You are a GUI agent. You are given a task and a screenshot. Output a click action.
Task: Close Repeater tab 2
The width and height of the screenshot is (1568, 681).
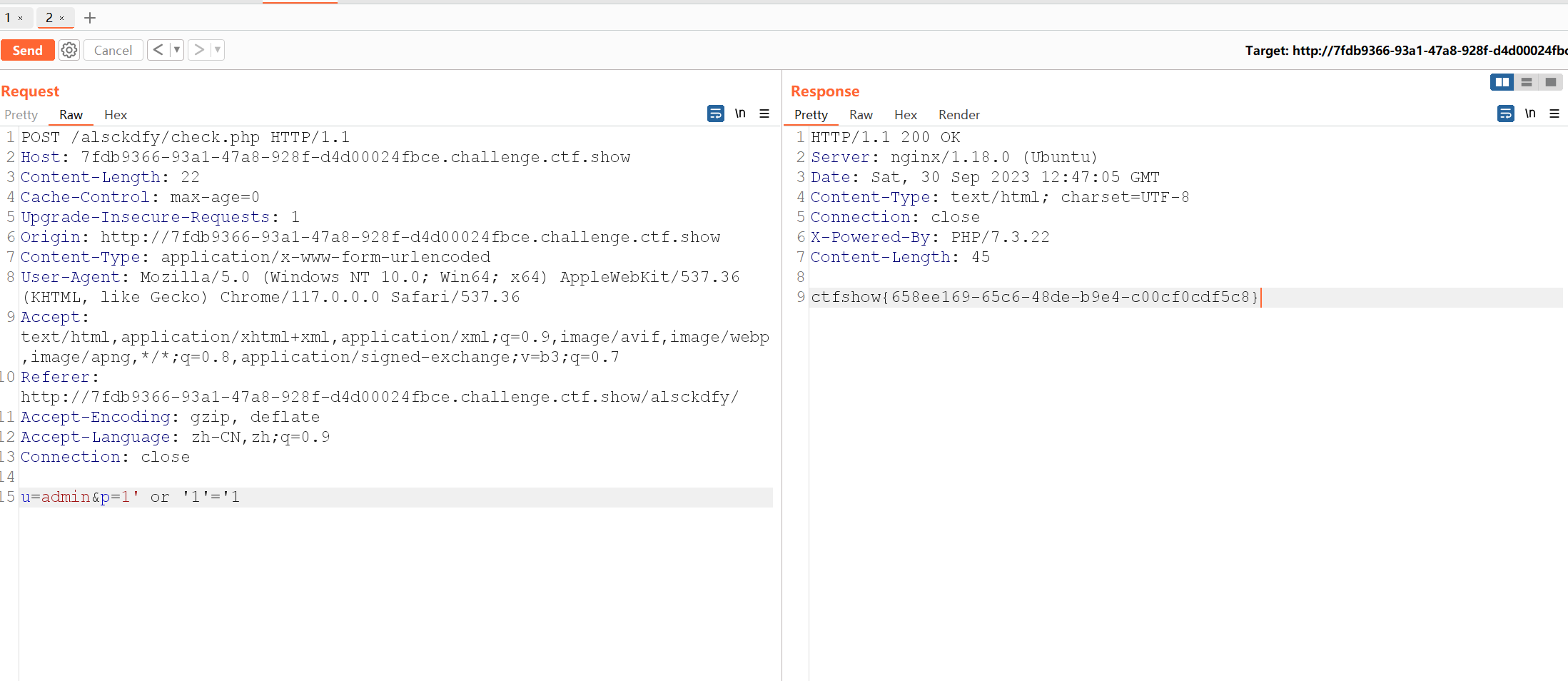(62, 19)
